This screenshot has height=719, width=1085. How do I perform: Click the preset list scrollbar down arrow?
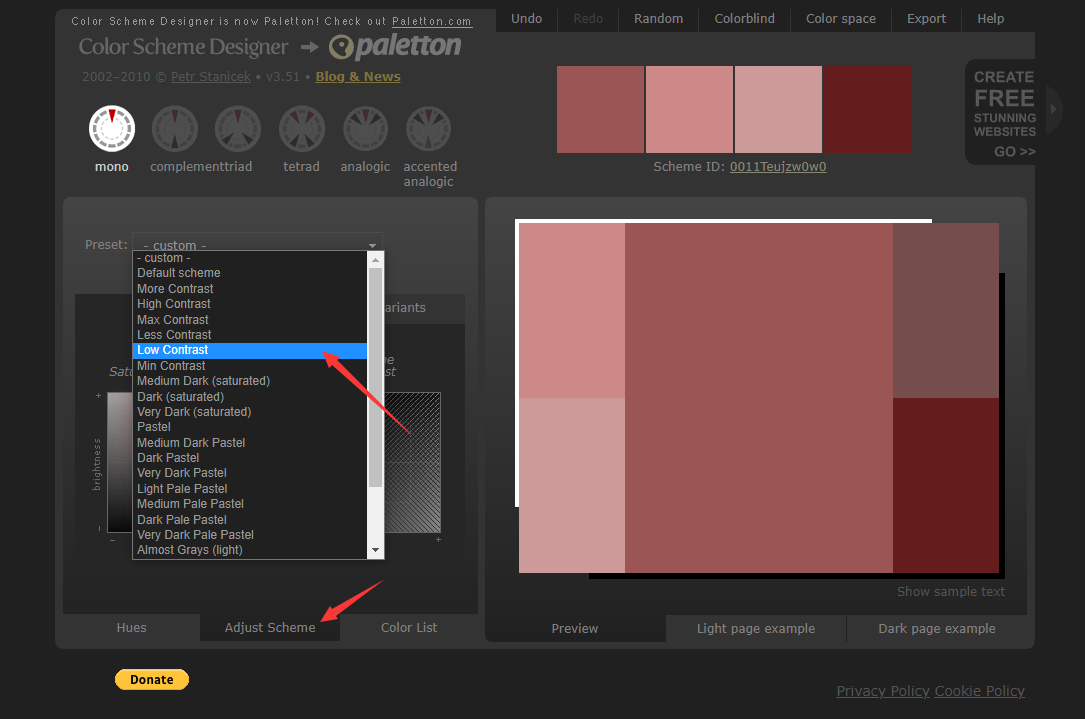(x=376, y=550)
